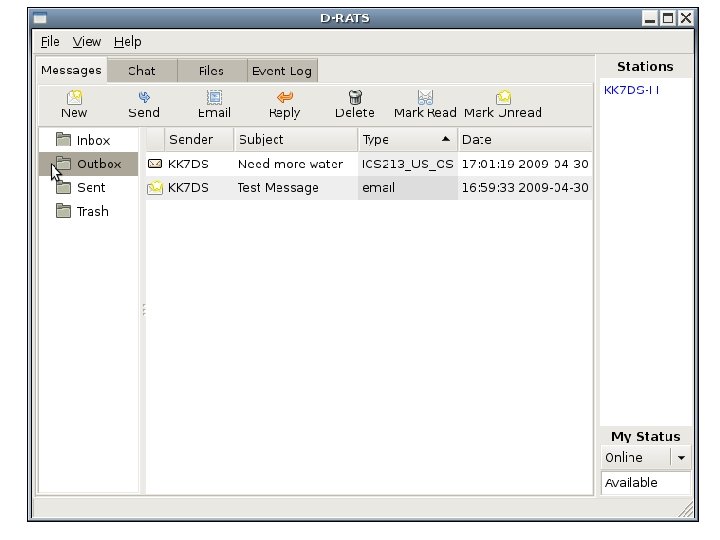Viewport: 720px width, 540px height.
Task: Click the ICS213_US_CS type cell
Action: click(x=407, y=164)
